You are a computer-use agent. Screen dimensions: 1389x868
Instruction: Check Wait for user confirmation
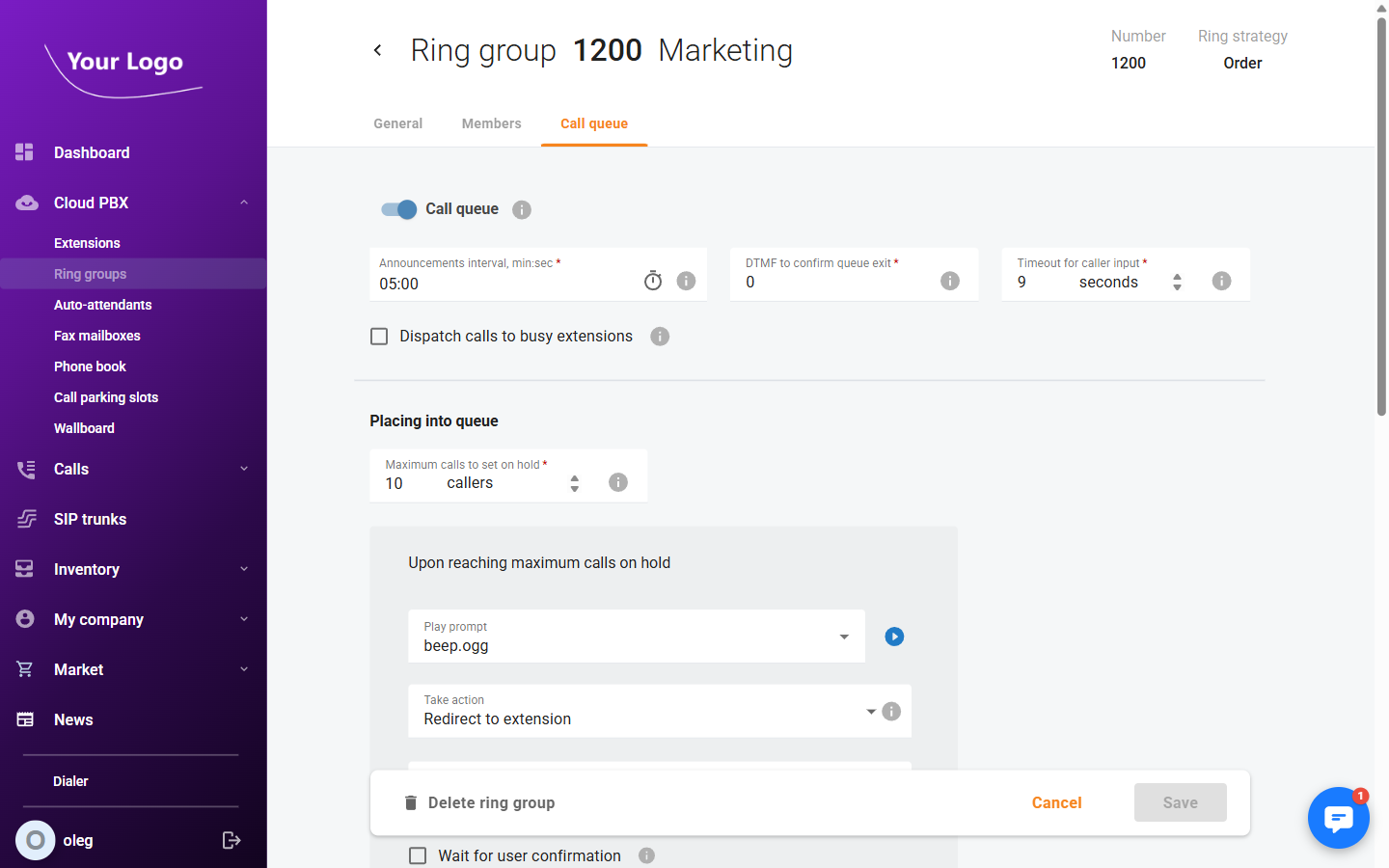tap(418, 855)
